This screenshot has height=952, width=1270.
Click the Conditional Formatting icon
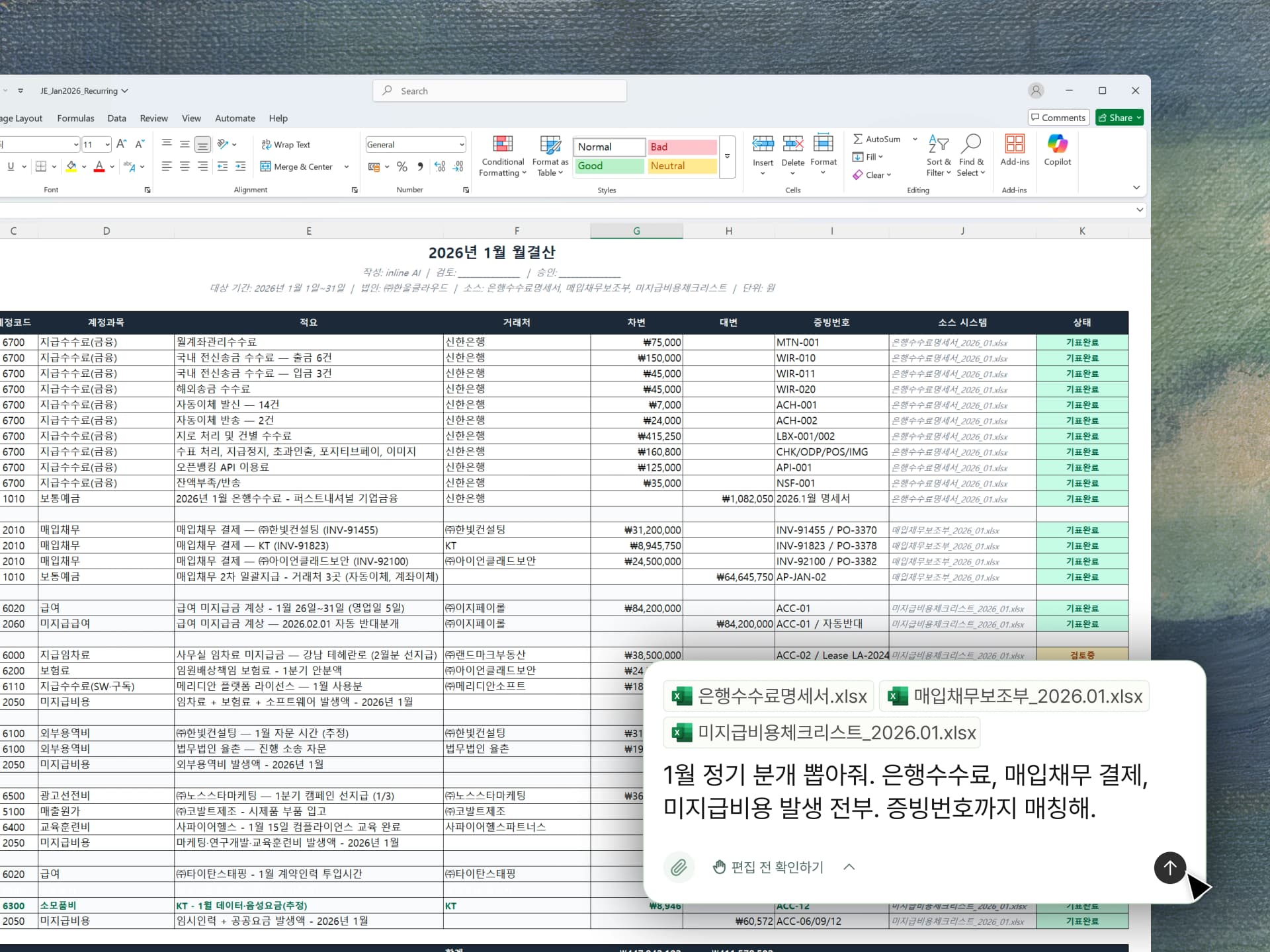[503, 144]
